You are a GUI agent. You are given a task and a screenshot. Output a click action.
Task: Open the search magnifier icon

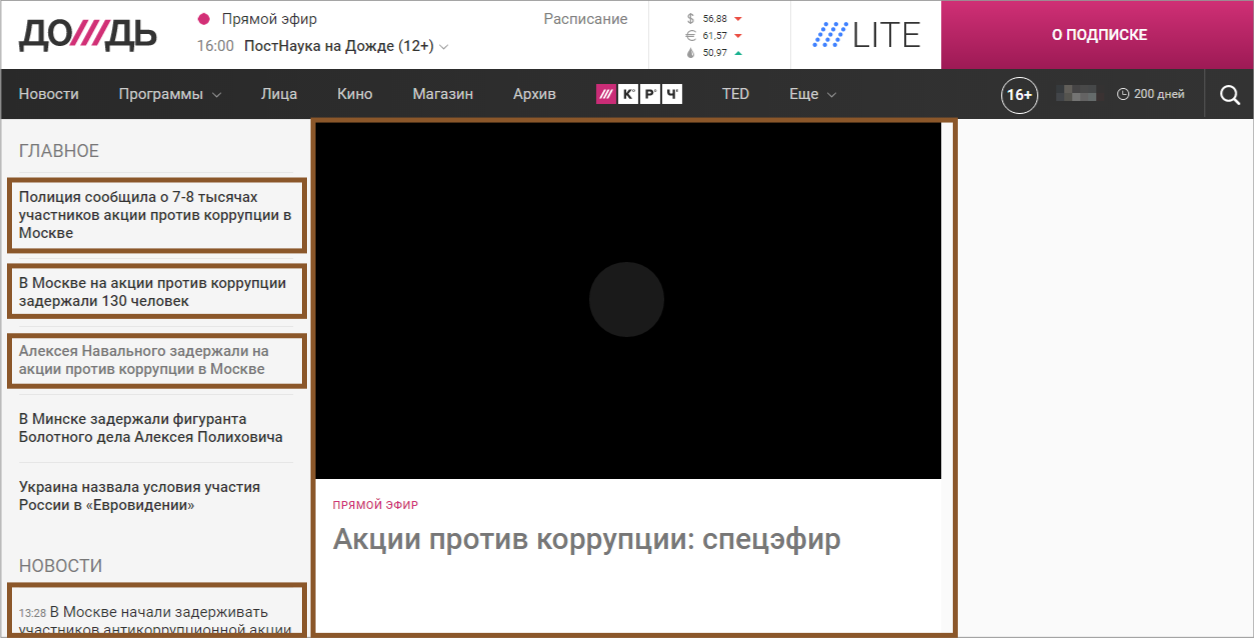tap(1229, 95)
